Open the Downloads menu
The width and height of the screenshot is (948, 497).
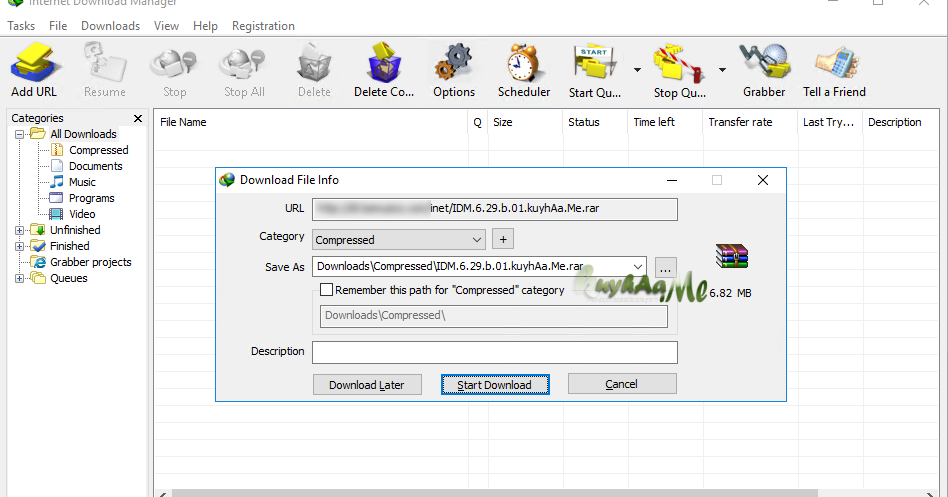pos(111,26)
